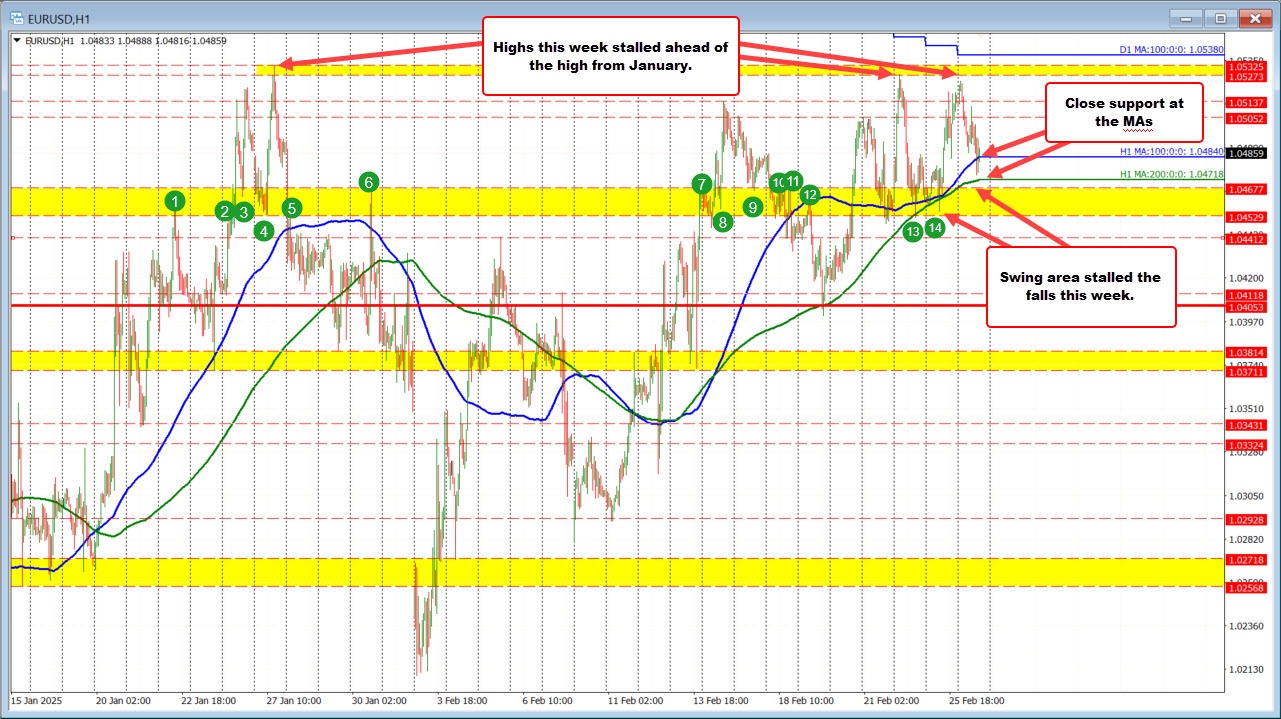Click the 'Highs this week stalled' annotation box

tap(611, 56)
